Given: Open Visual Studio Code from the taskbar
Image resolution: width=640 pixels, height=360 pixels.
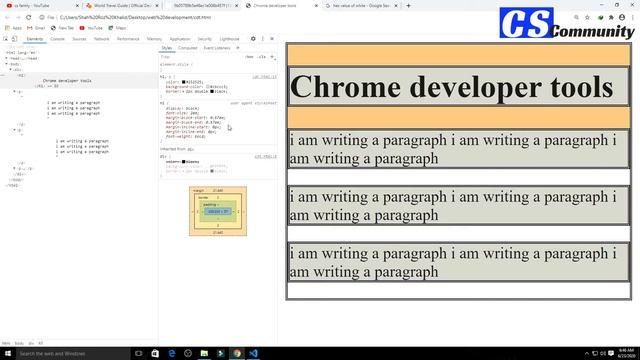Looking at the screenshot, I should tap(253, 353).
